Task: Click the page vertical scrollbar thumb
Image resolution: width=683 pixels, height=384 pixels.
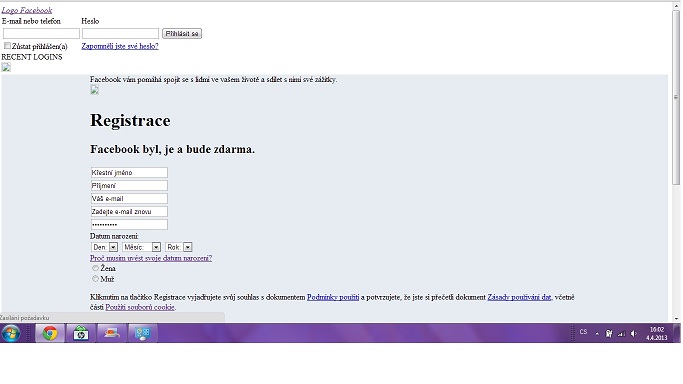Action: point(676,97)
